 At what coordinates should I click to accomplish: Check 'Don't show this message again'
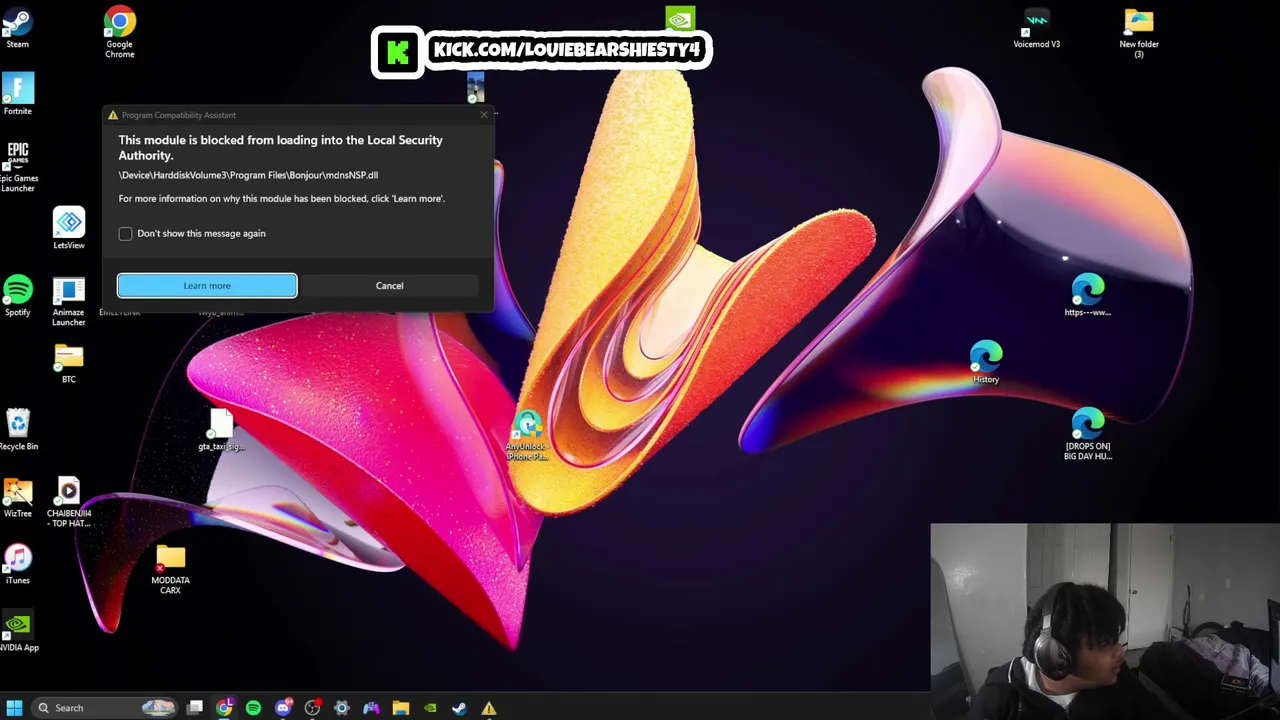tap(125, 234)
